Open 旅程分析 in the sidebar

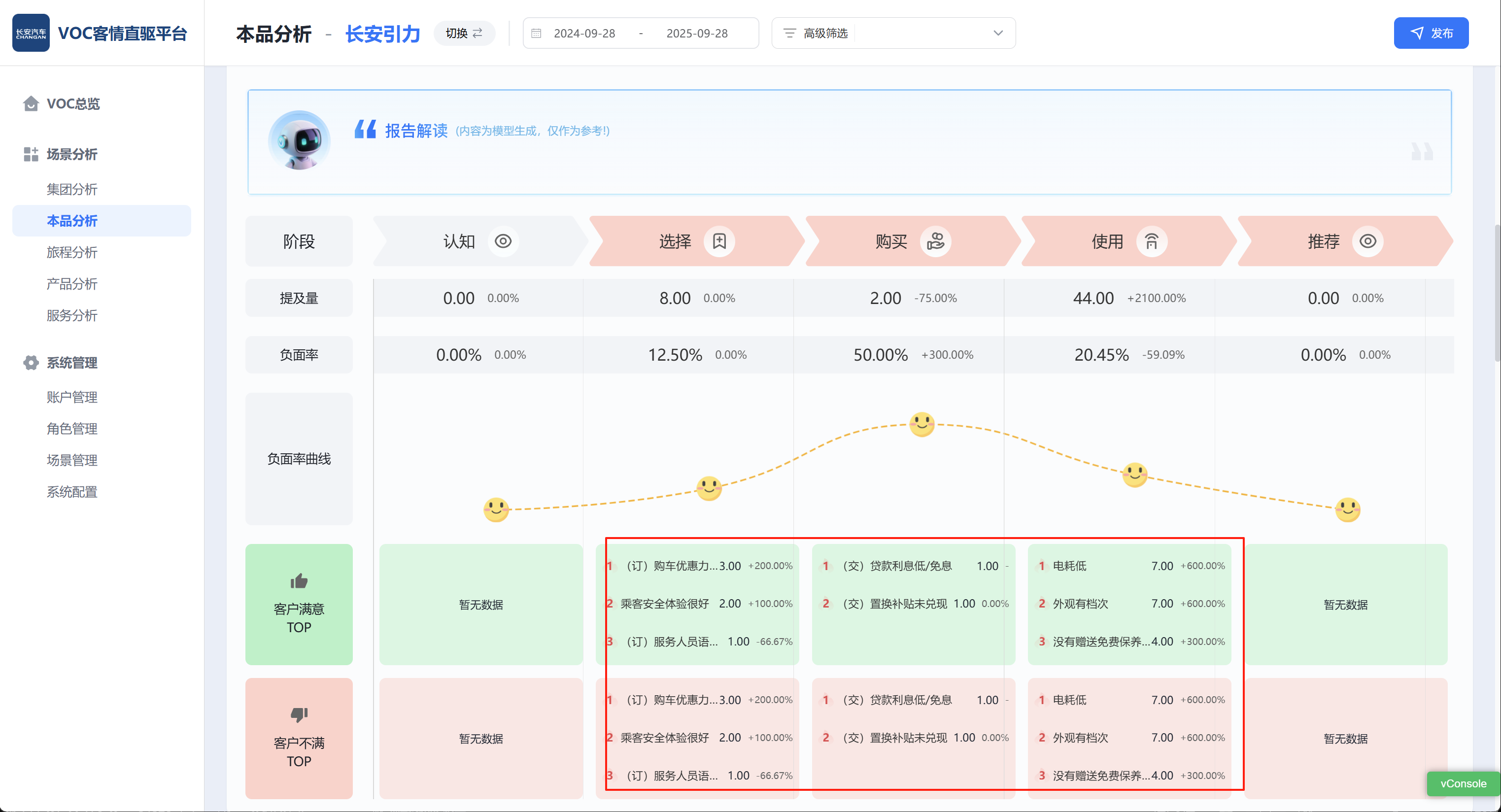tap(71, 252)
